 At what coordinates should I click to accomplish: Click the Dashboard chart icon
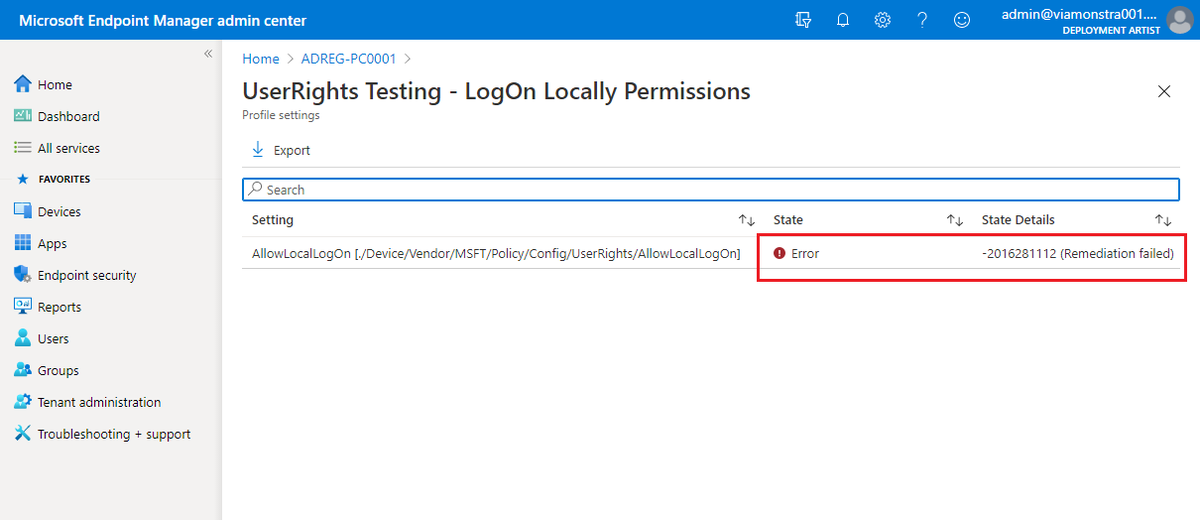coord(23,116)
